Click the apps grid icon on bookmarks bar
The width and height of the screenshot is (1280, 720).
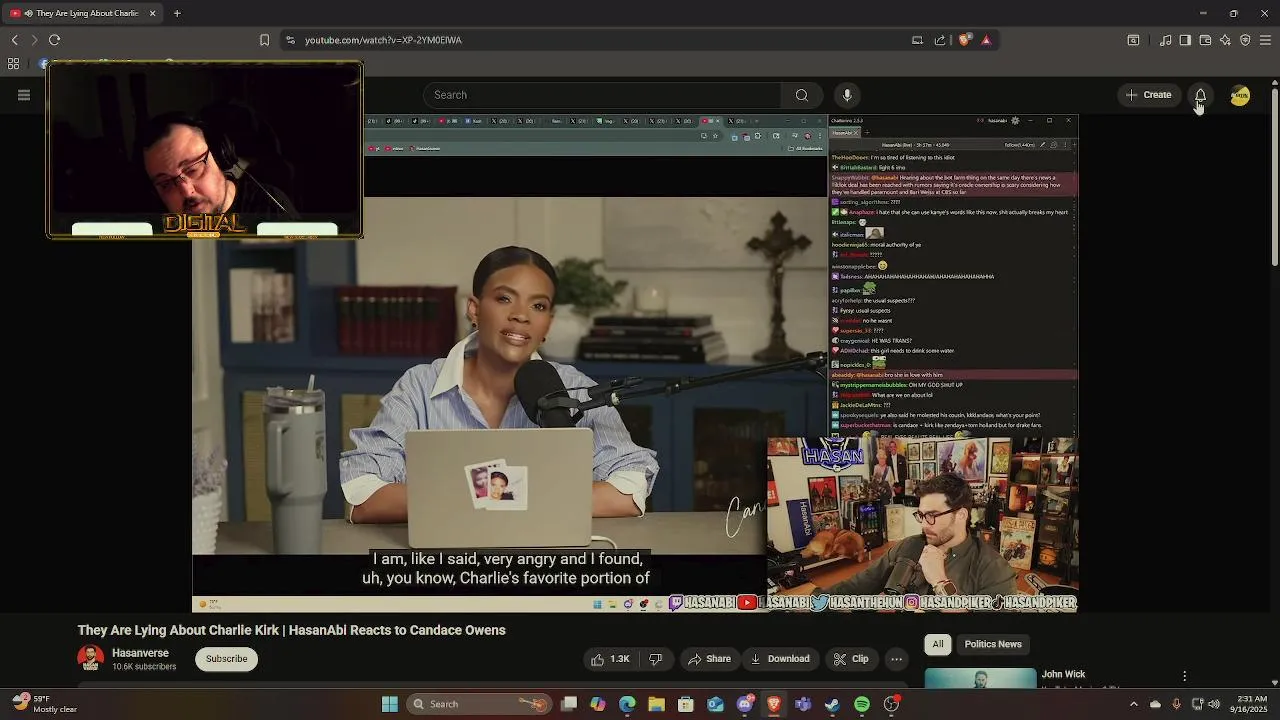coord(13,64)
